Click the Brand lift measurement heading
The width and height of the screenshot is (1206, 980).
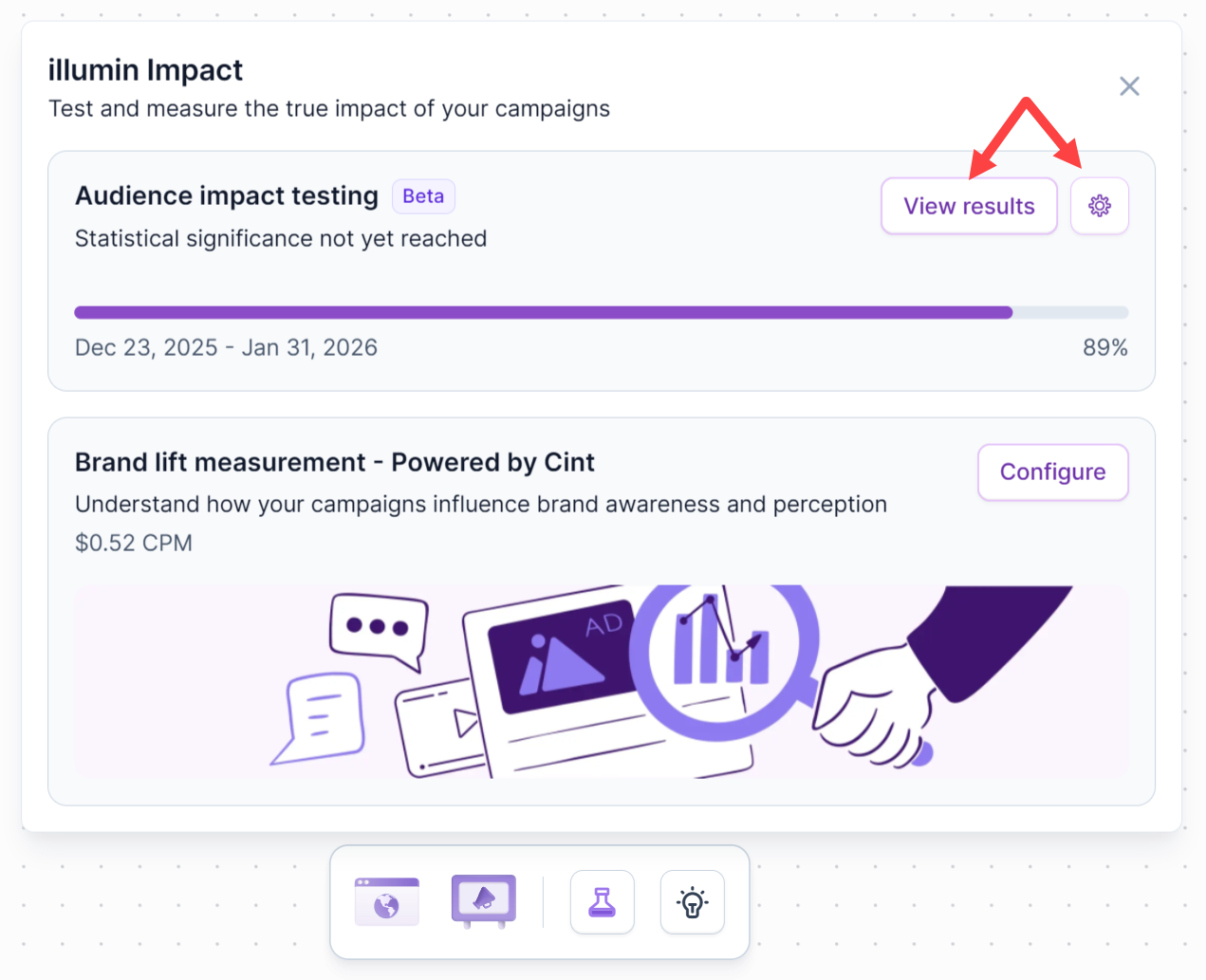pos(334,463)
